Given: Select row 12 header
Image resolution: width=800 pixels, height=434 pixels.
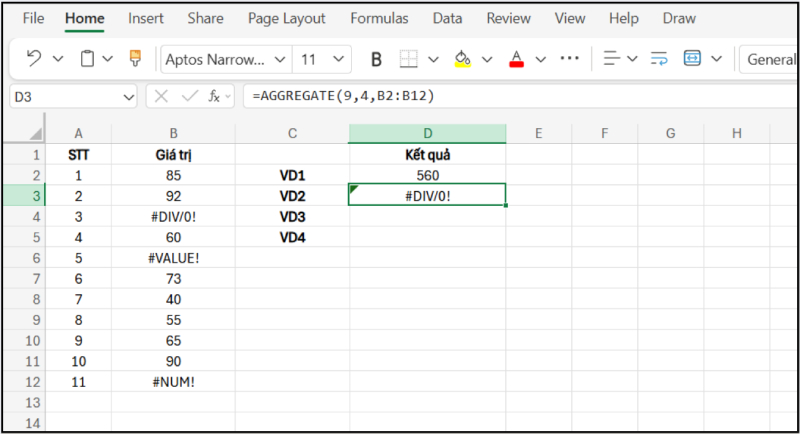Looking at the screenshot, I should click(24, 382).
